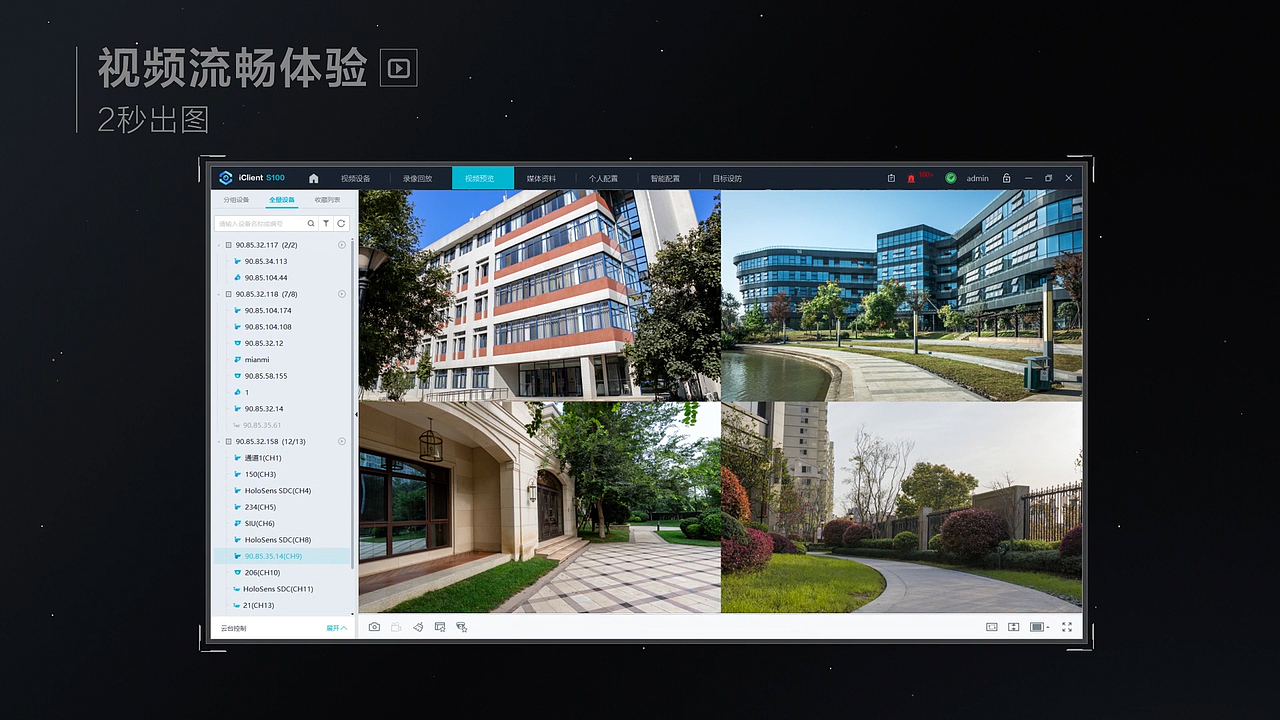
Task: Collapse the 90.85.32.158 device group
Action: click(219, 441)
